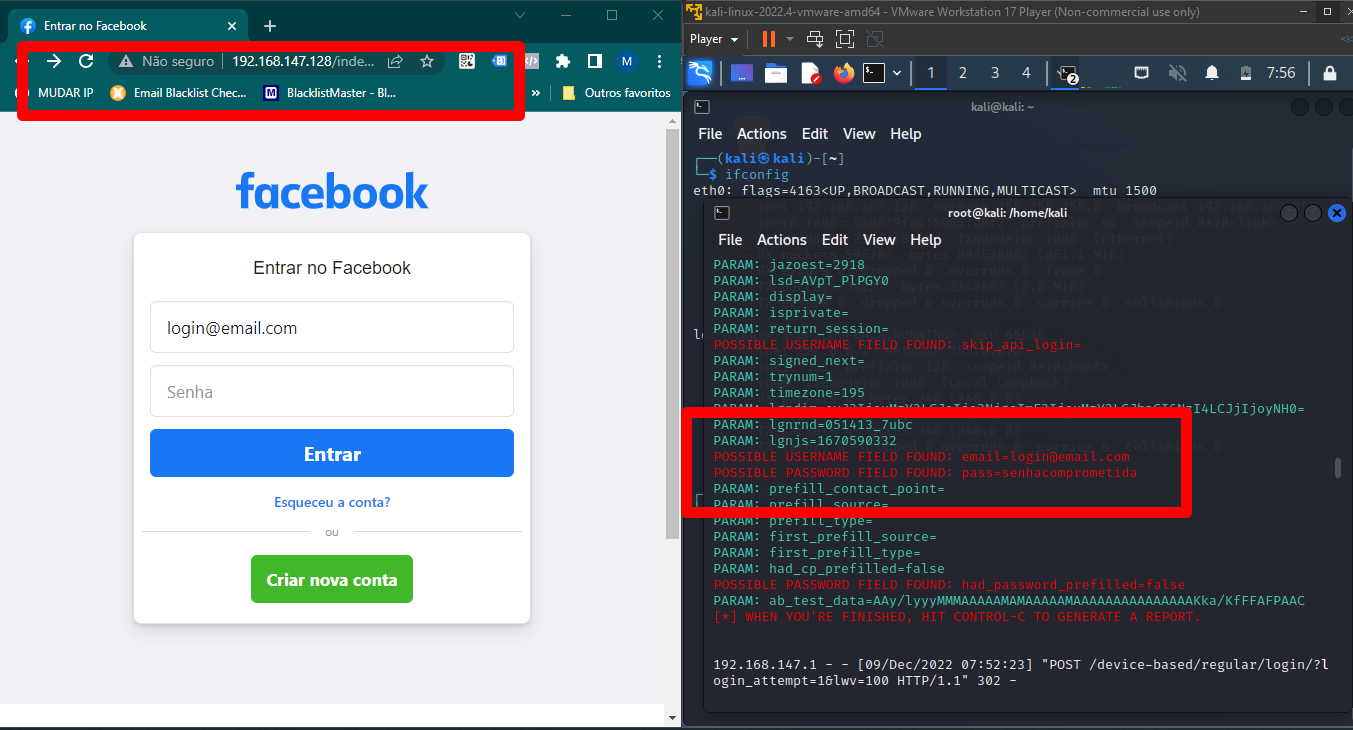Launch Firefox from the Kali panel

844,73
